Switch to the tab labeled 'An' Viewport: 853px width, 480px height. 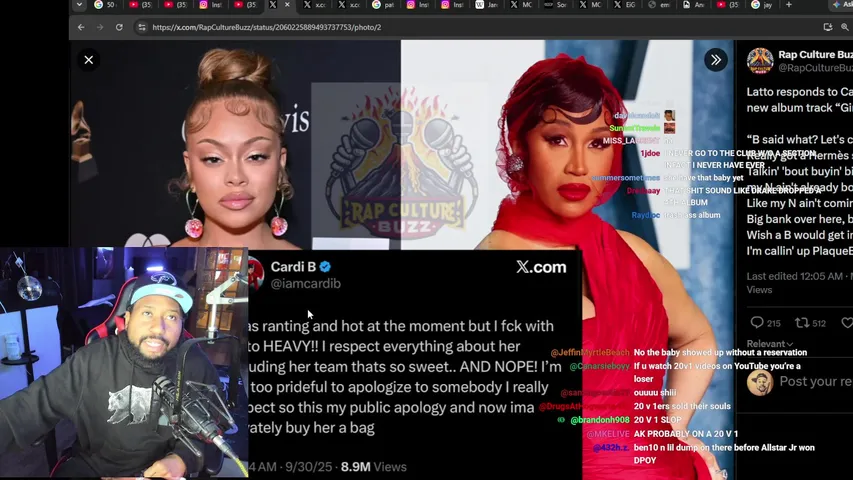coord(694,5)
